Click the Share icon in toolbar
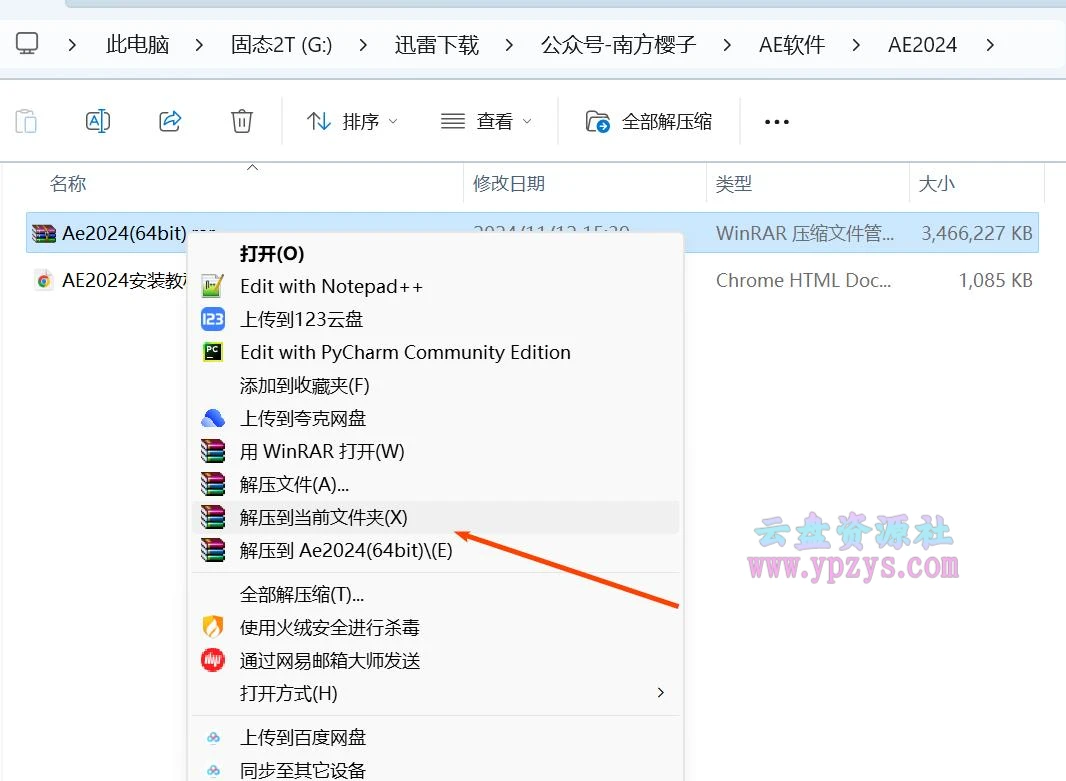1066x781 pixels. pos(170,121)
